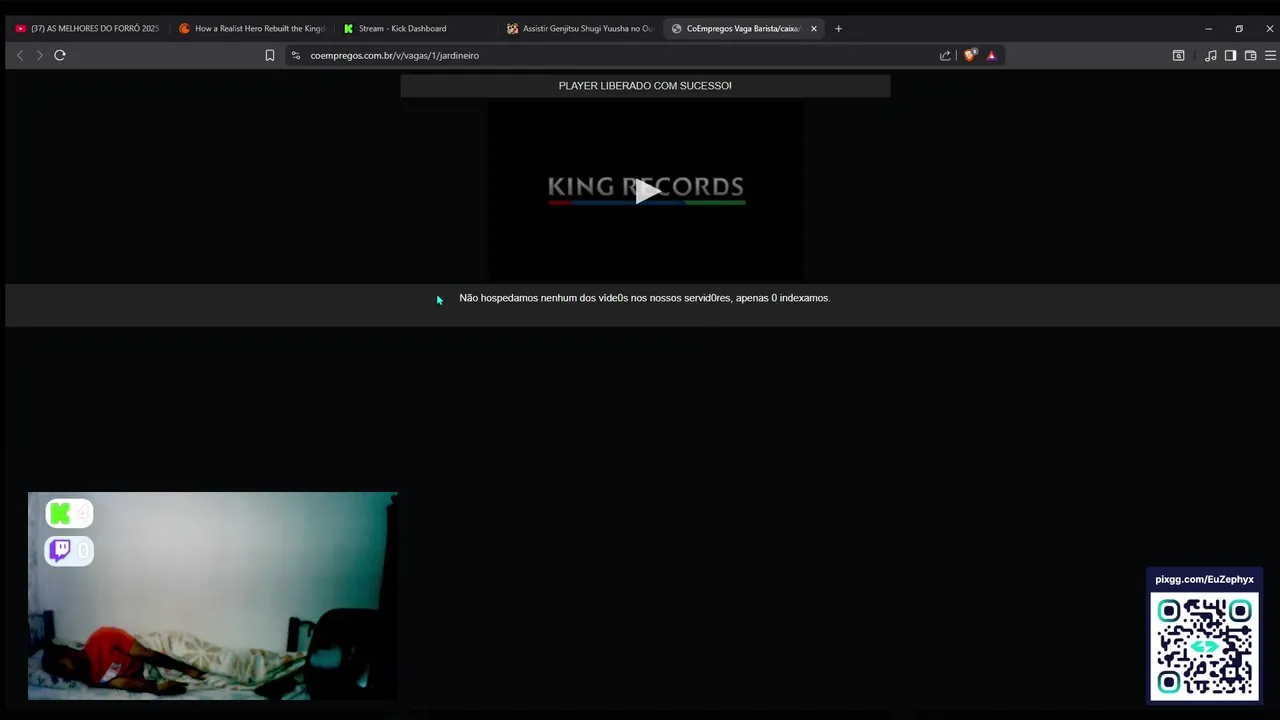Open Brave Shields panel
The height and width of the screenshot is (720, 1280).
pyautogui.click(x=969, y=55)
